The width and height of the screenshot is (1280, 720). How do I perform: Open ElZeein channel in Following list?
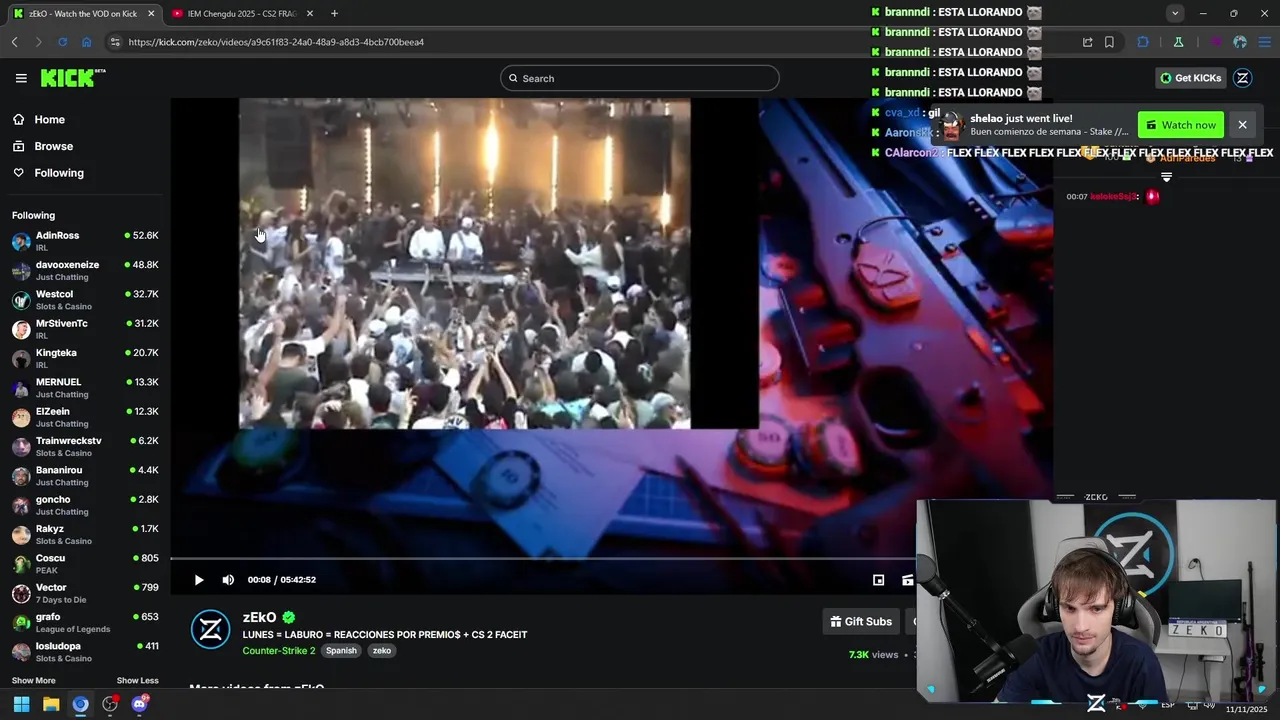(85, 417)
